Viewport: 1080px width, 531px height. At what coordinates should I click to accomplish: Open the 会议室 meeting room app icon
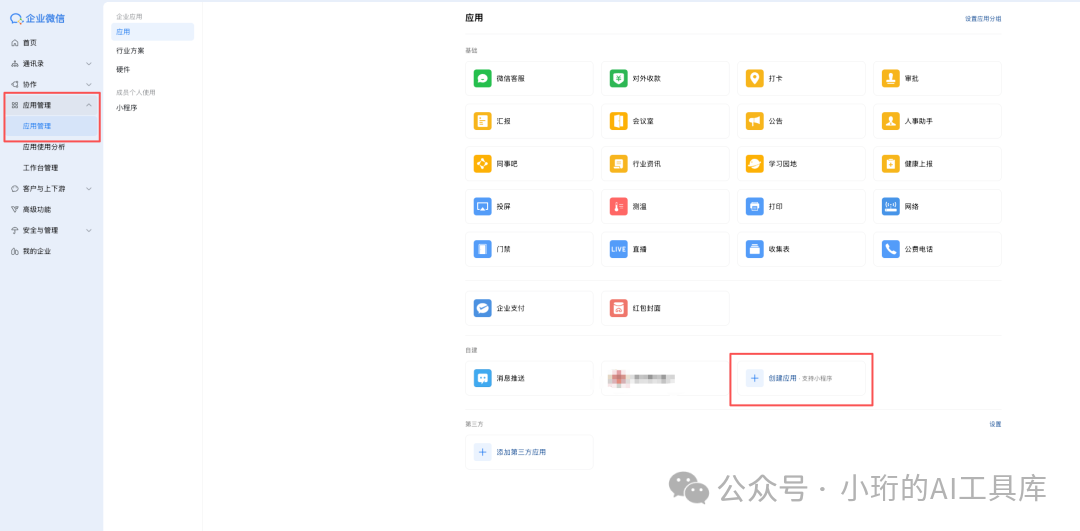point(619,121)
